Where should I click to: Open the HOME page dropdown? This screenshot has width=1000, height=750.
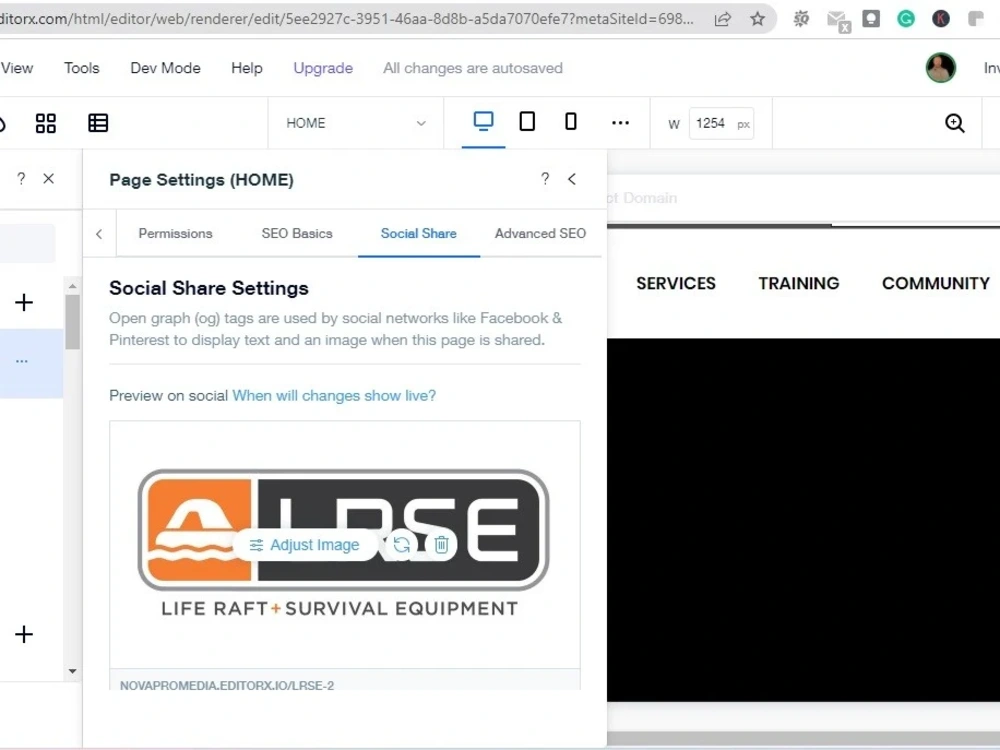(x=355, y=123)
